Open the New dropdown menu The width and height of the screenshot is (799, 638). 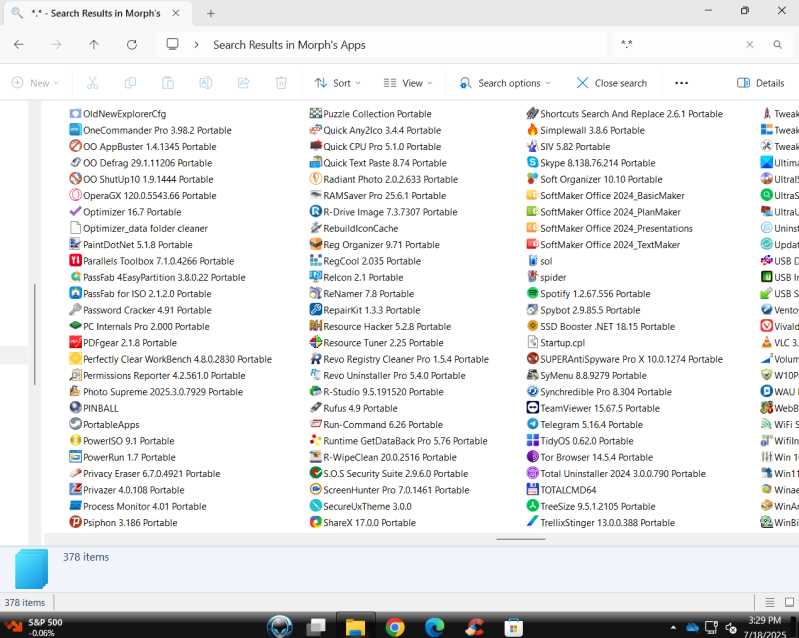pyautogui.click(x=35, y=83)
